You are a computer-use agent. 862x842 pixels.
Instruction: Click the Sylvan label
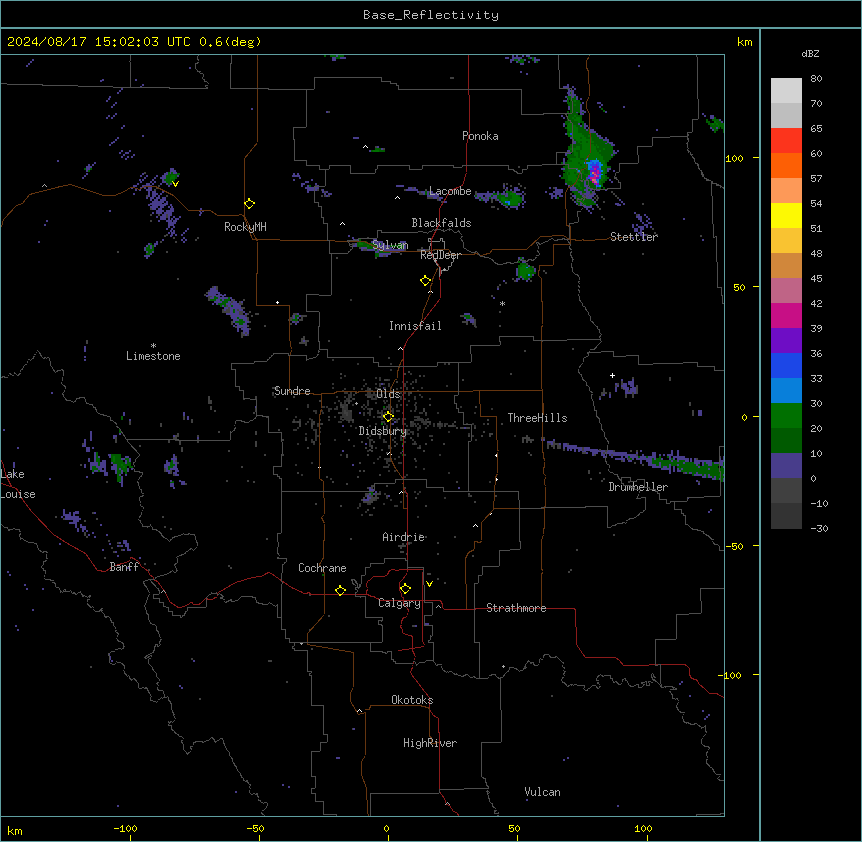390,245
